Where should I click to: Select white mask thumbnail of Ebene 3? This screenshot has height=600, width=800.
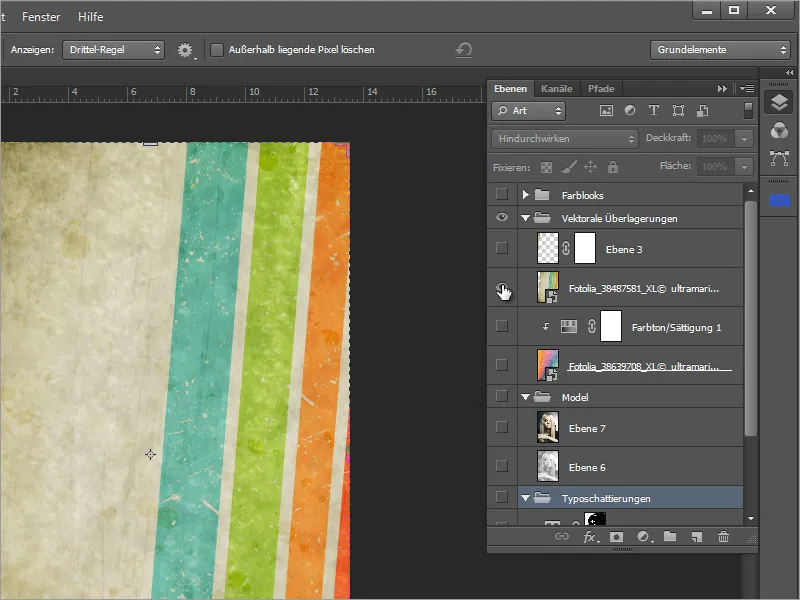pyautogui.click(x=585, y=248)
